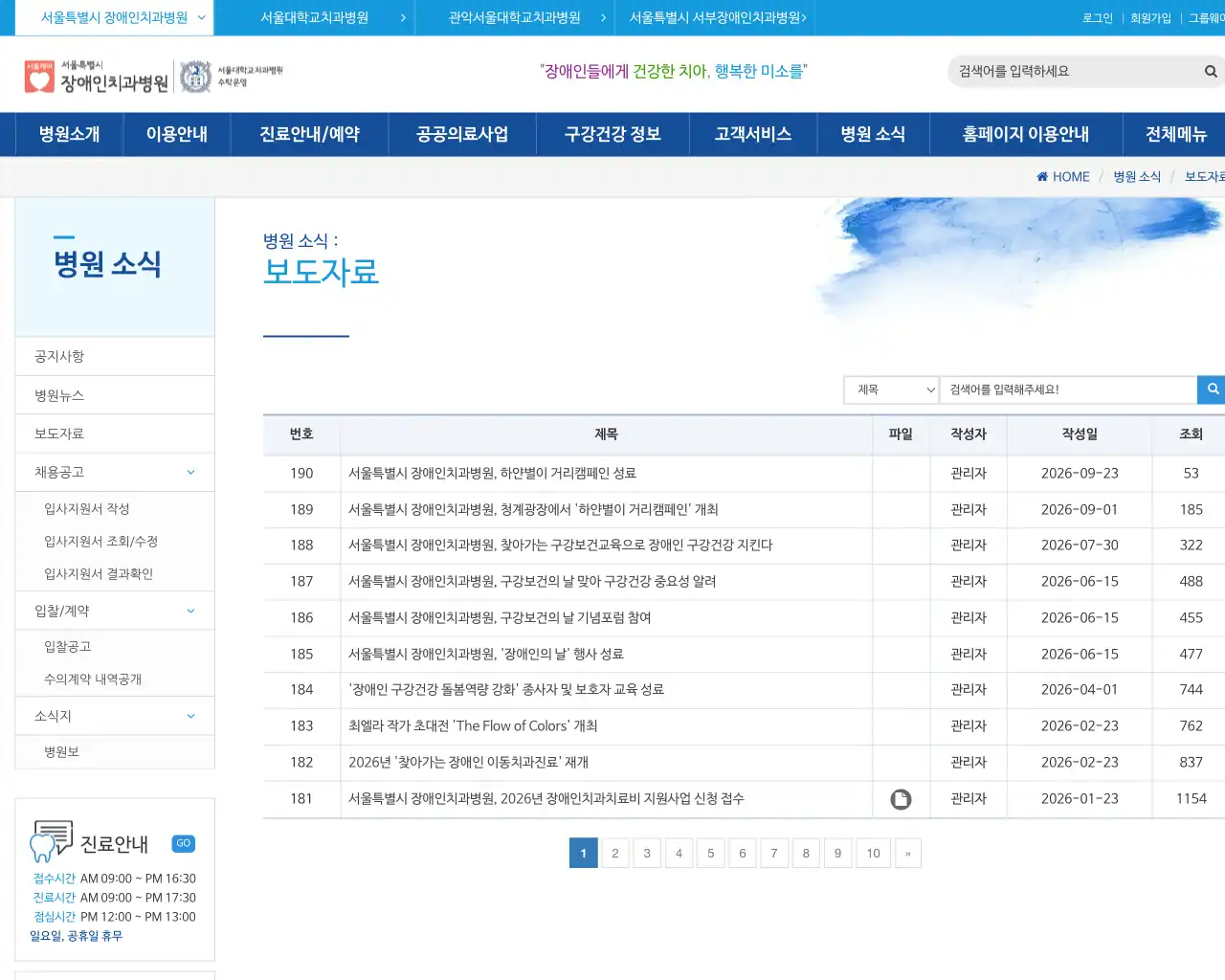The height and width of the screenshot is (980, 1225).
Task: Open the file attachment icon in row 181
Action: tap(901, 799)
